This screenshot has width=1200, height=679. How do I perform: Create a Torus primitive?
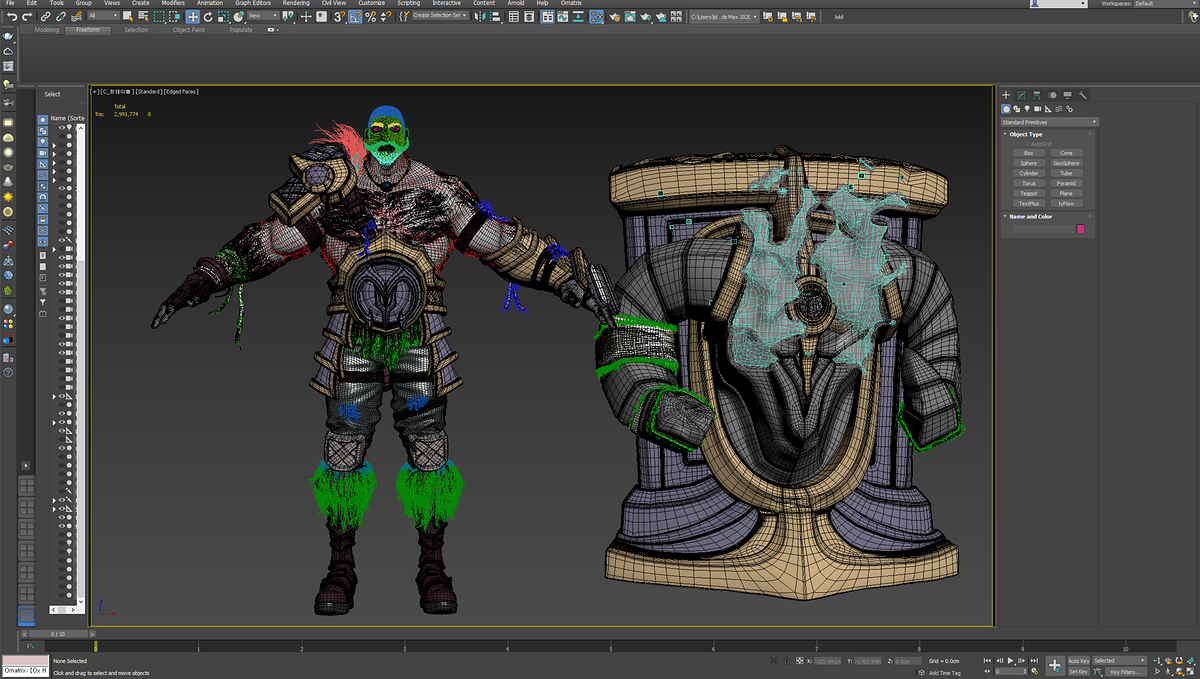(x=1028, y=183)
